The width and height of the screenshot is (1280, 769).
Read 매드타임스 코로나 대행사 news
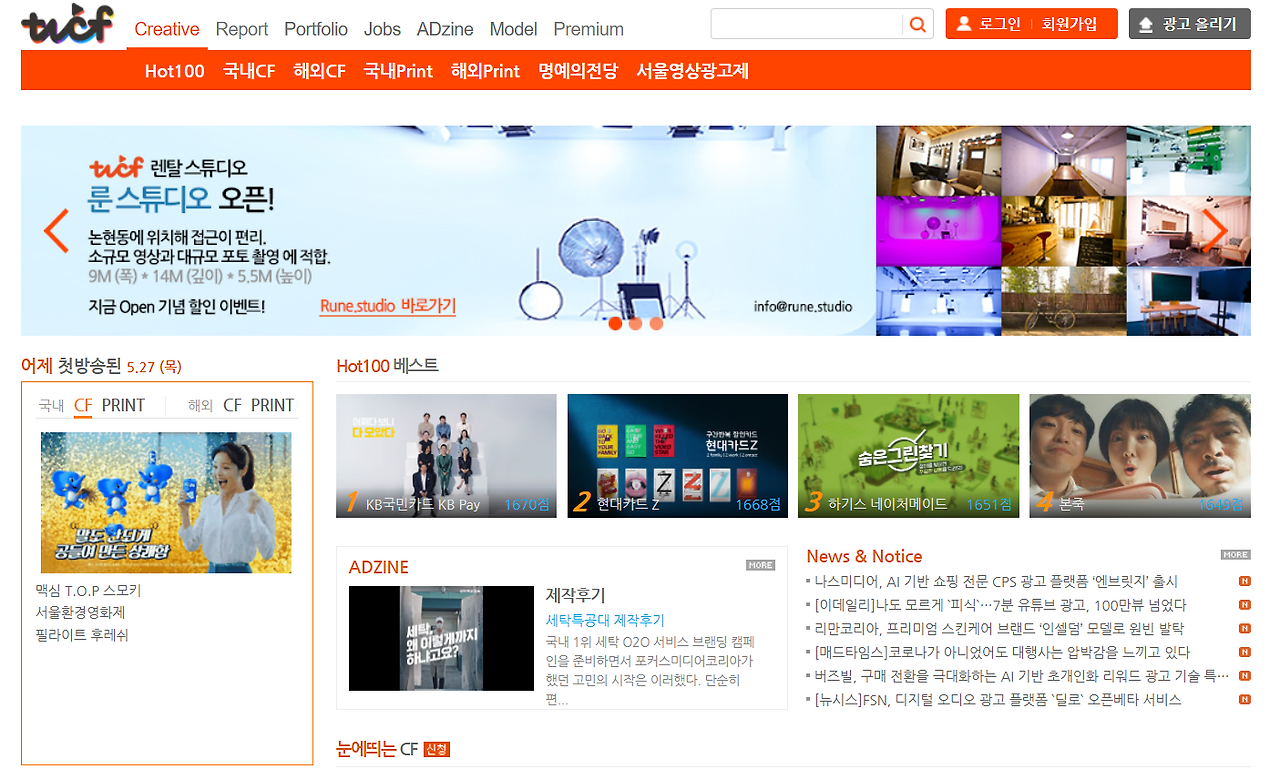tap(1002, 652)
